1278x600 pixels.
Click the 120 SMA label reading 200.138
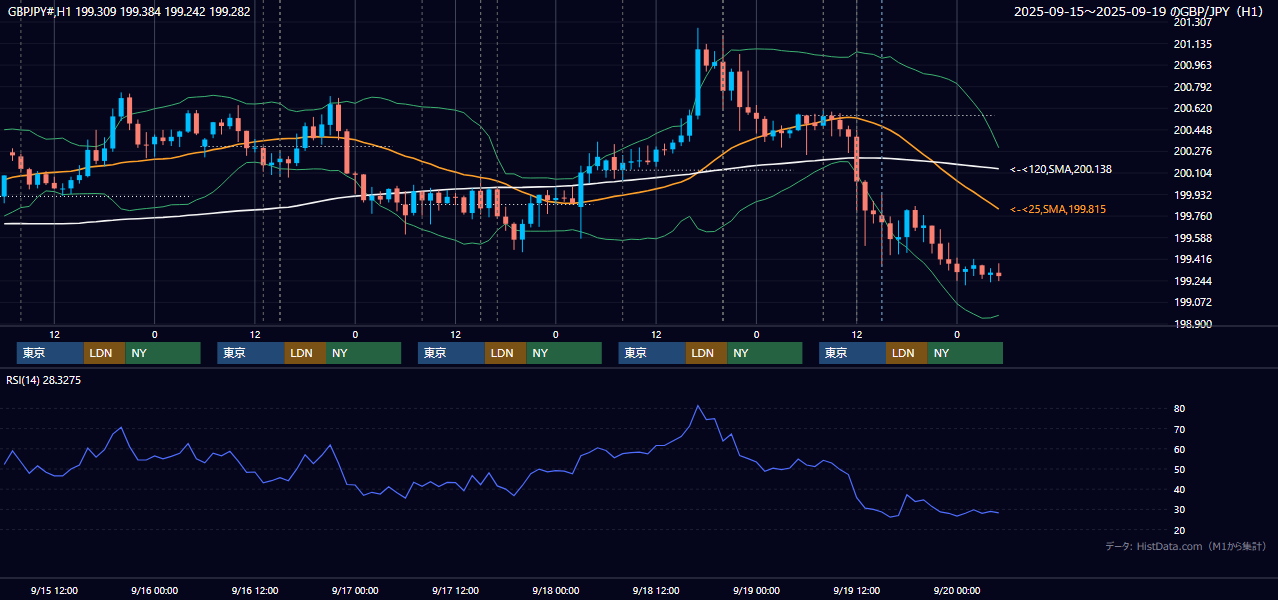click(1061, 170)
